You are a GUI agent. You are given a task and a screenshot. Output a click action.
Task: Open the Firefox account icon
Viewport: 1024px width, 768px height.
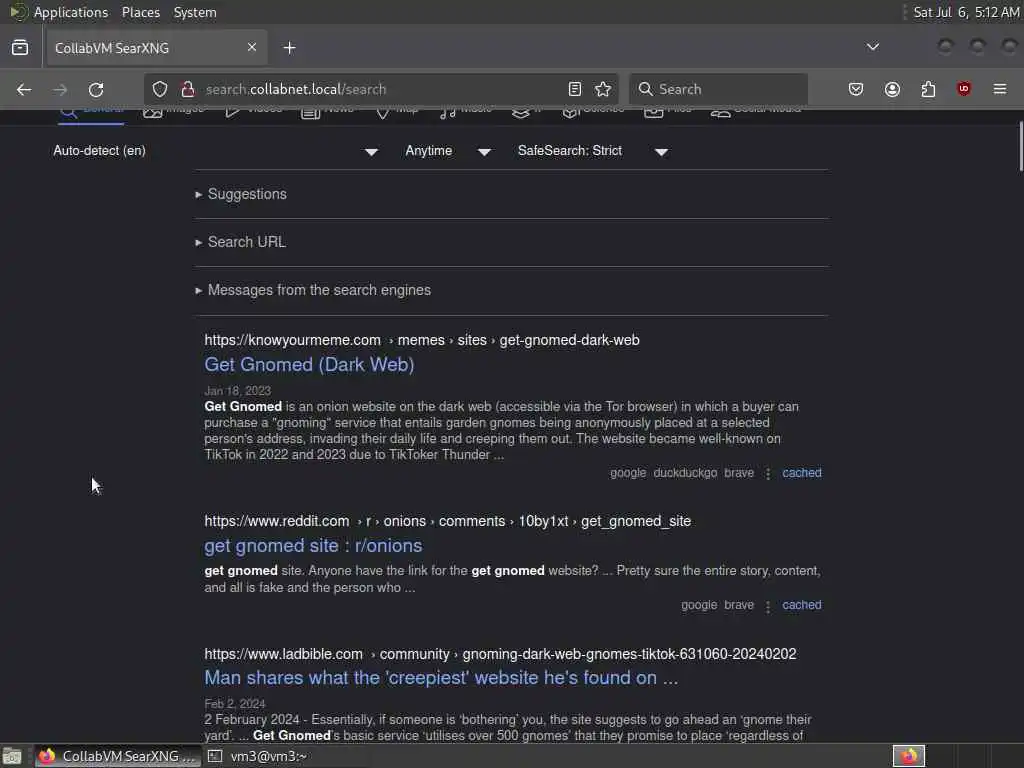[x=892, y=89]
